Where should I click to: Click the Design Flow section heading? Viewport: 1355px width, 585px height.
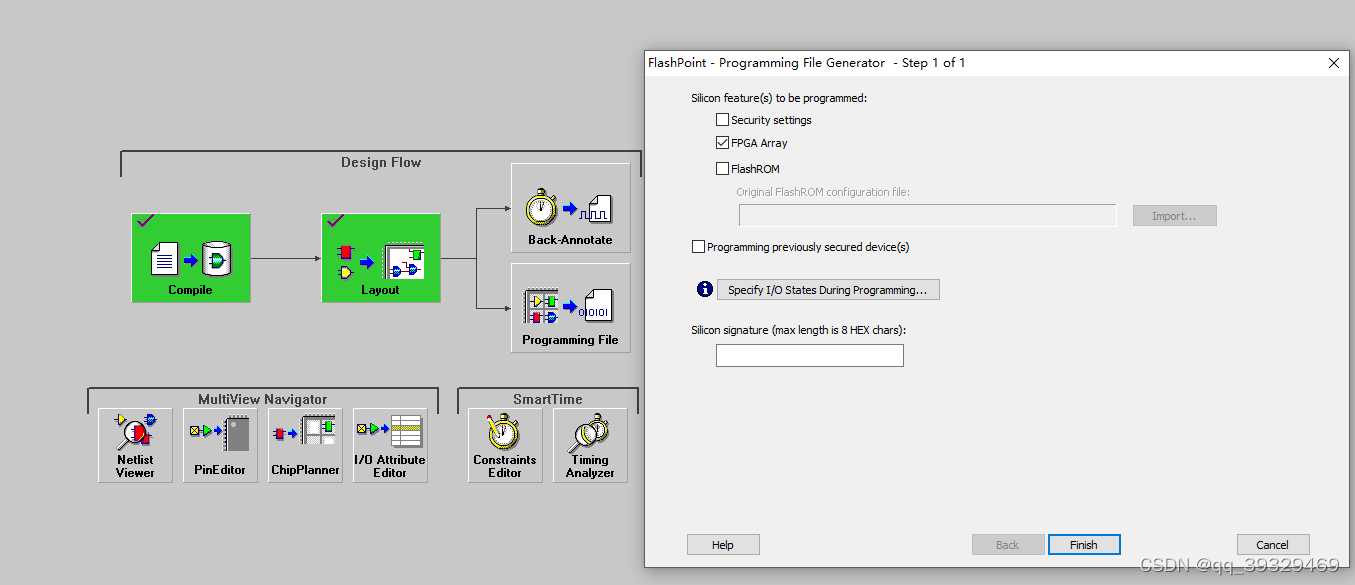coord(381,162)
